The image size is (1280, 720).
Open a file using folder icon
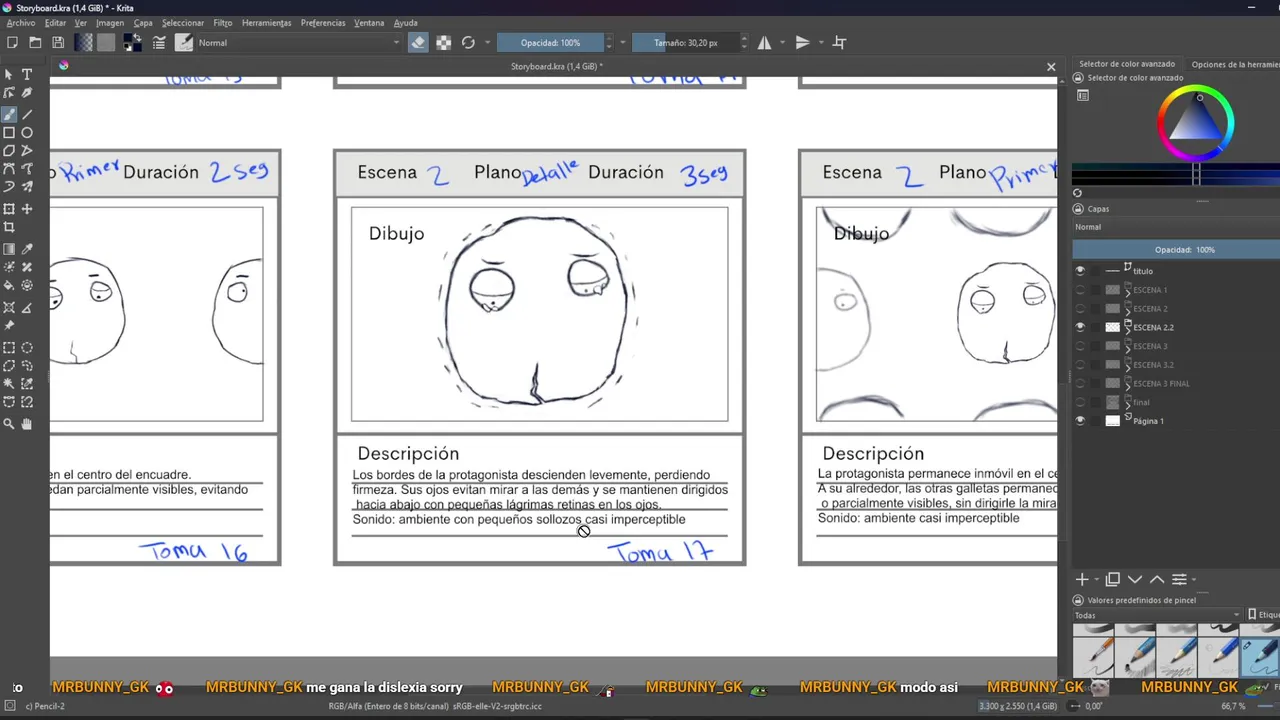pos(35,42)
